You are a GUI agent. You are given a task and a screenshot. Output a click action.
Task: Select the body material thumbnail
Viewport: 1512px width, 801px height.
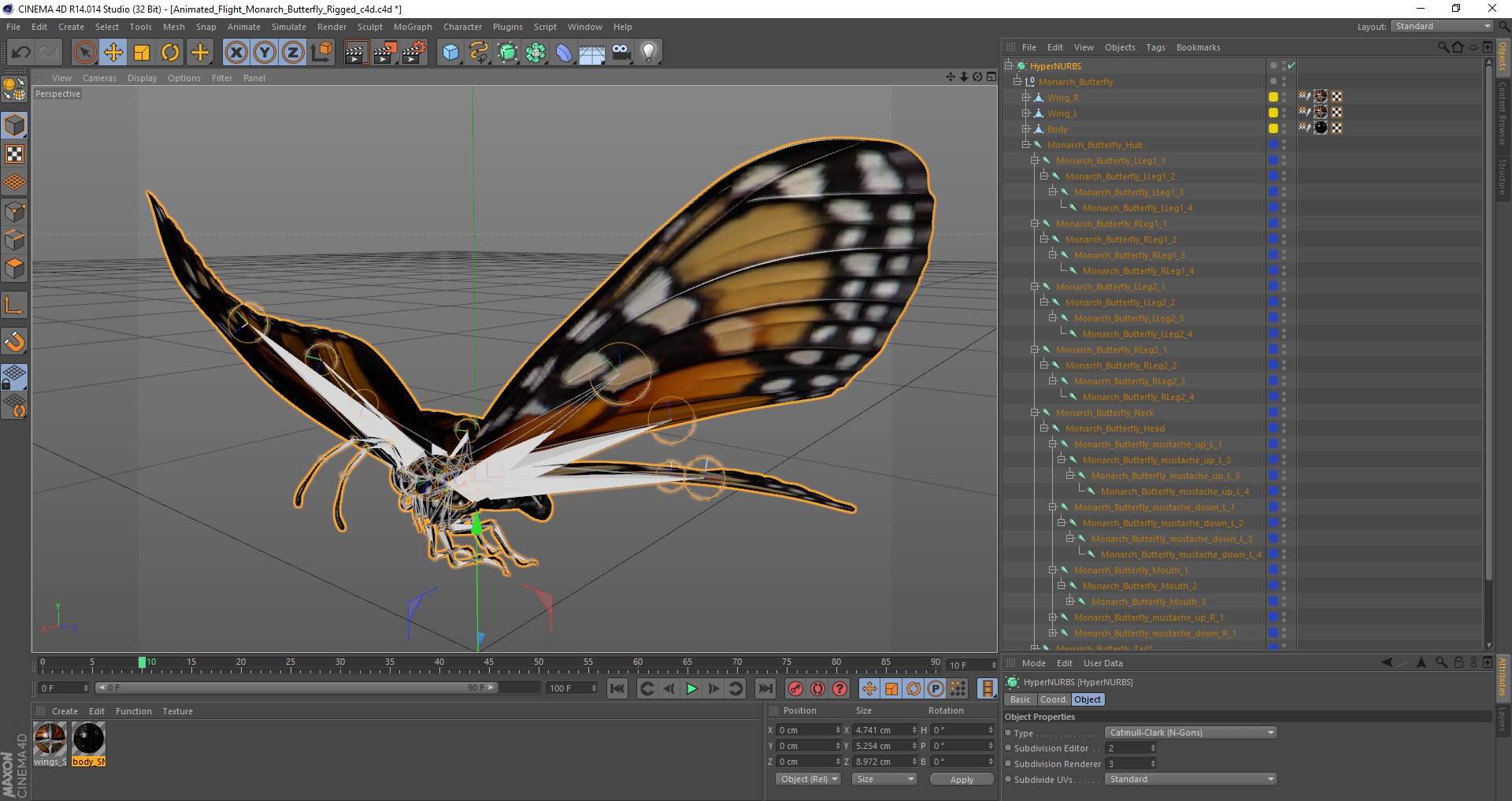tap(88, 739)
